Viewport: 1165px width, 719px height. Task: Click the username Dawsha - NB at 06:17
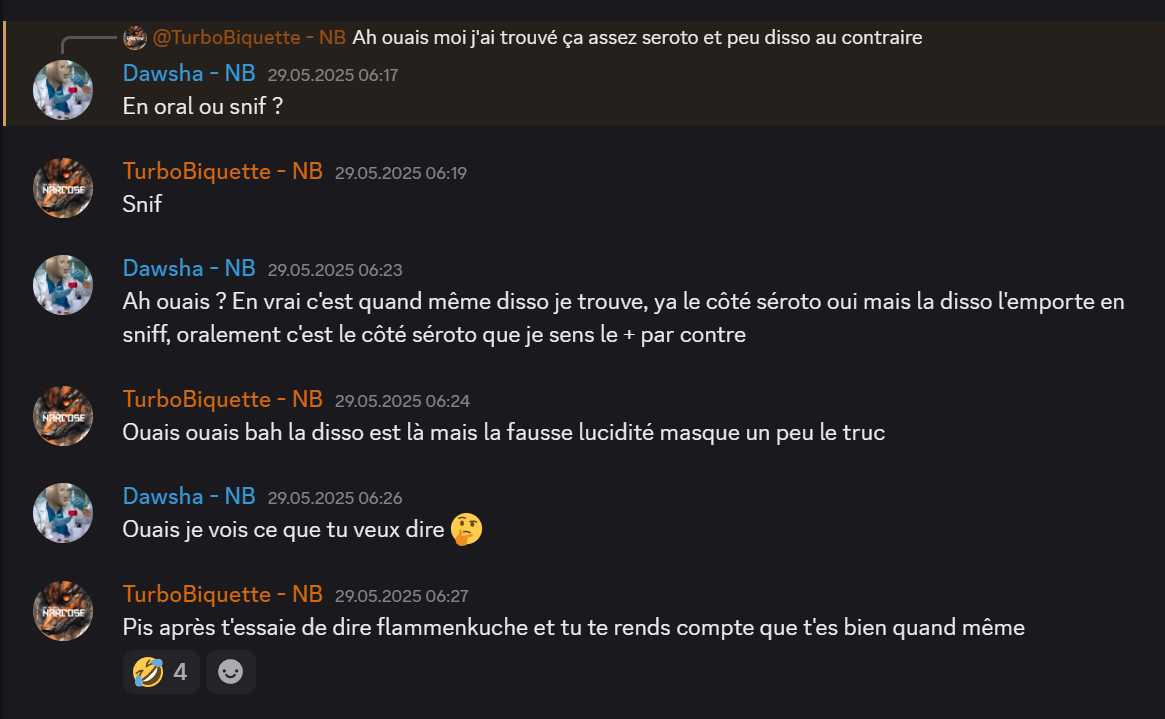tap(189, 74)
